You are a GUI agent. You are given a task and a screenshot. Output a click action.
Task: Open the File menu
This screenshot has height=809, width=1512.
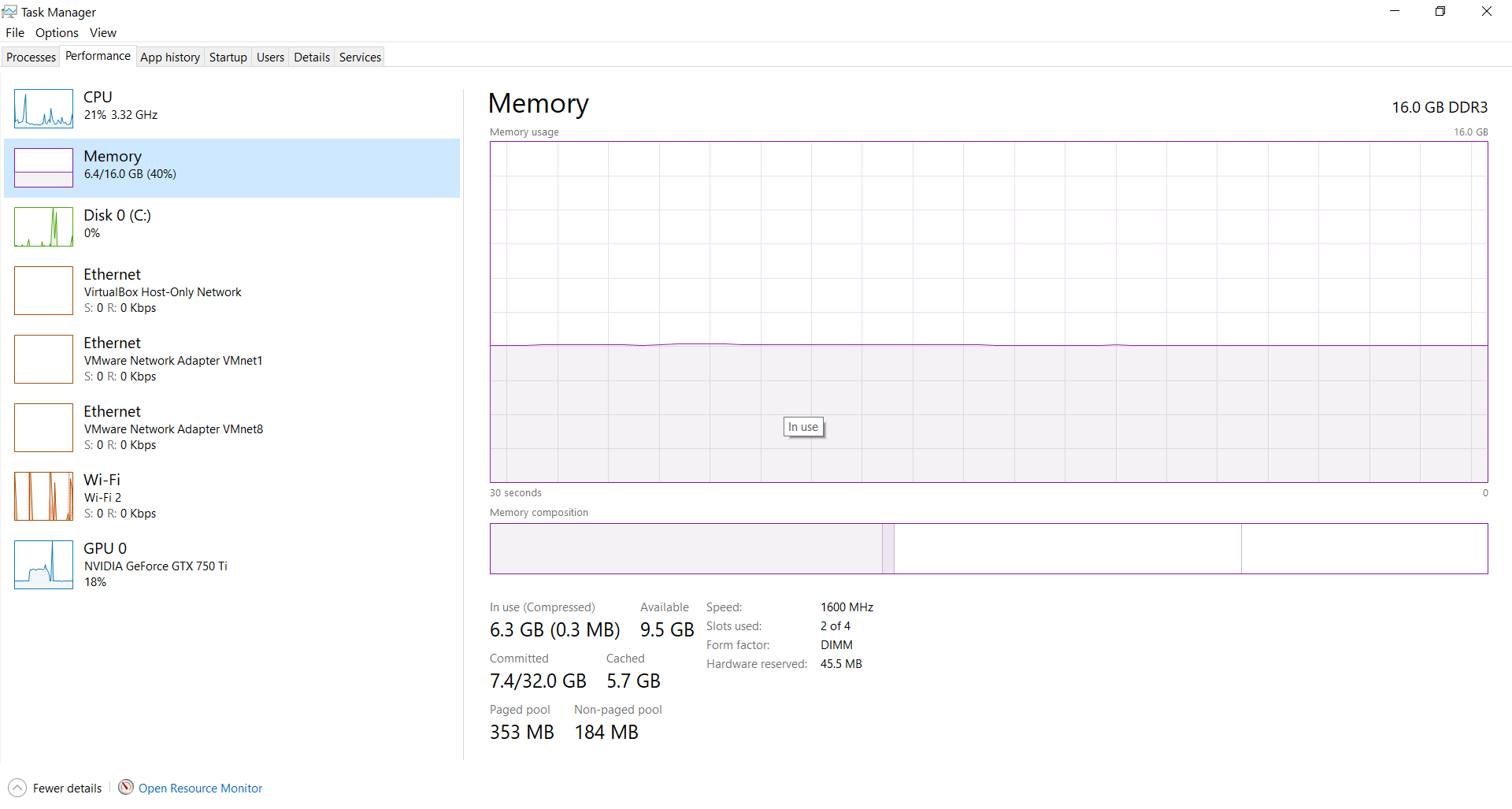[15, 33]
